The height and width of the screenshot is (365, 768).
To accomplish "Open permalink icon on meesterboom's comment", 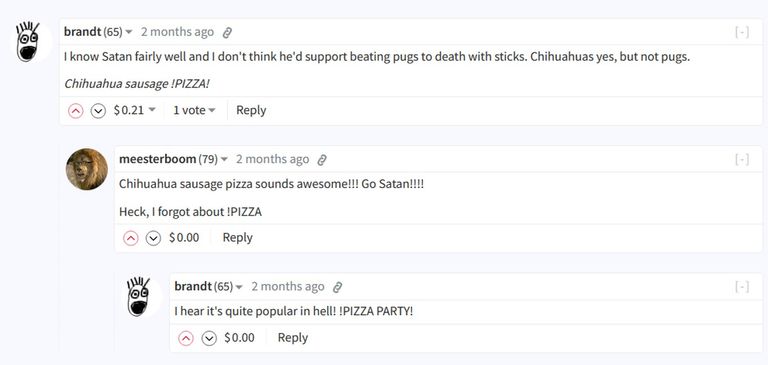I will tap(322, 160).
